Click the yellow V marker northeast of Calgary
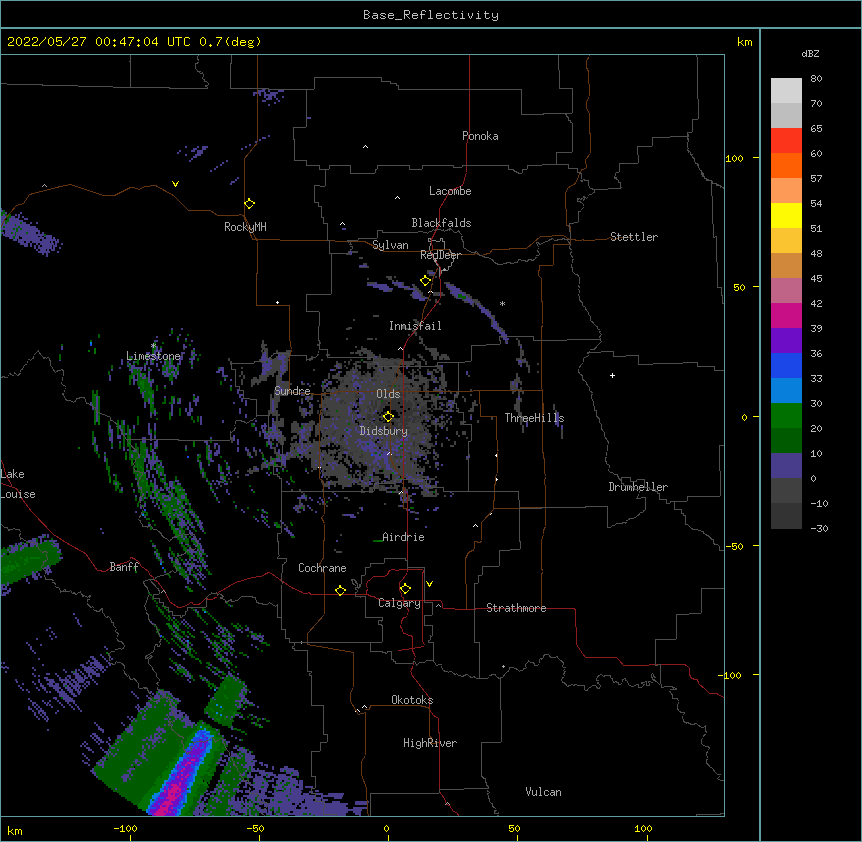862x842 pixels. (x=429, y=584)
